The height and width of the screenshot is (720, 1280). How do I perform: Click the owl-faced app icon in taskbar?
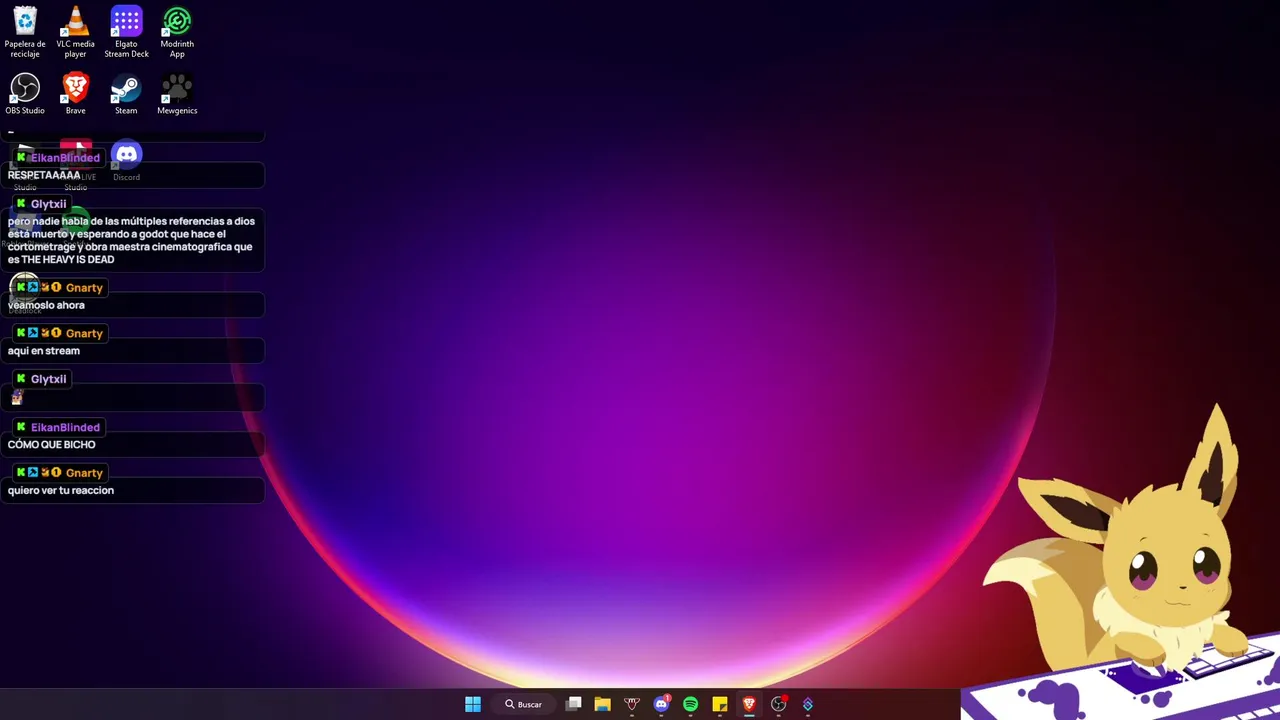tap(632, 704)
